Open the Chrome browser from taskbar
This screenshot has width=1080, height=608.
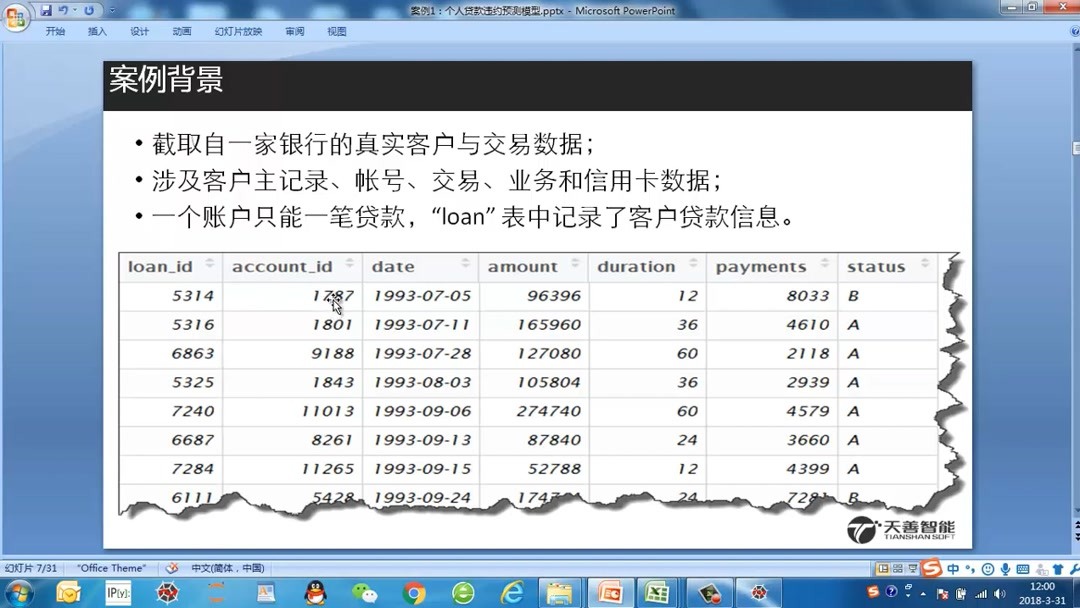(413, 594)
